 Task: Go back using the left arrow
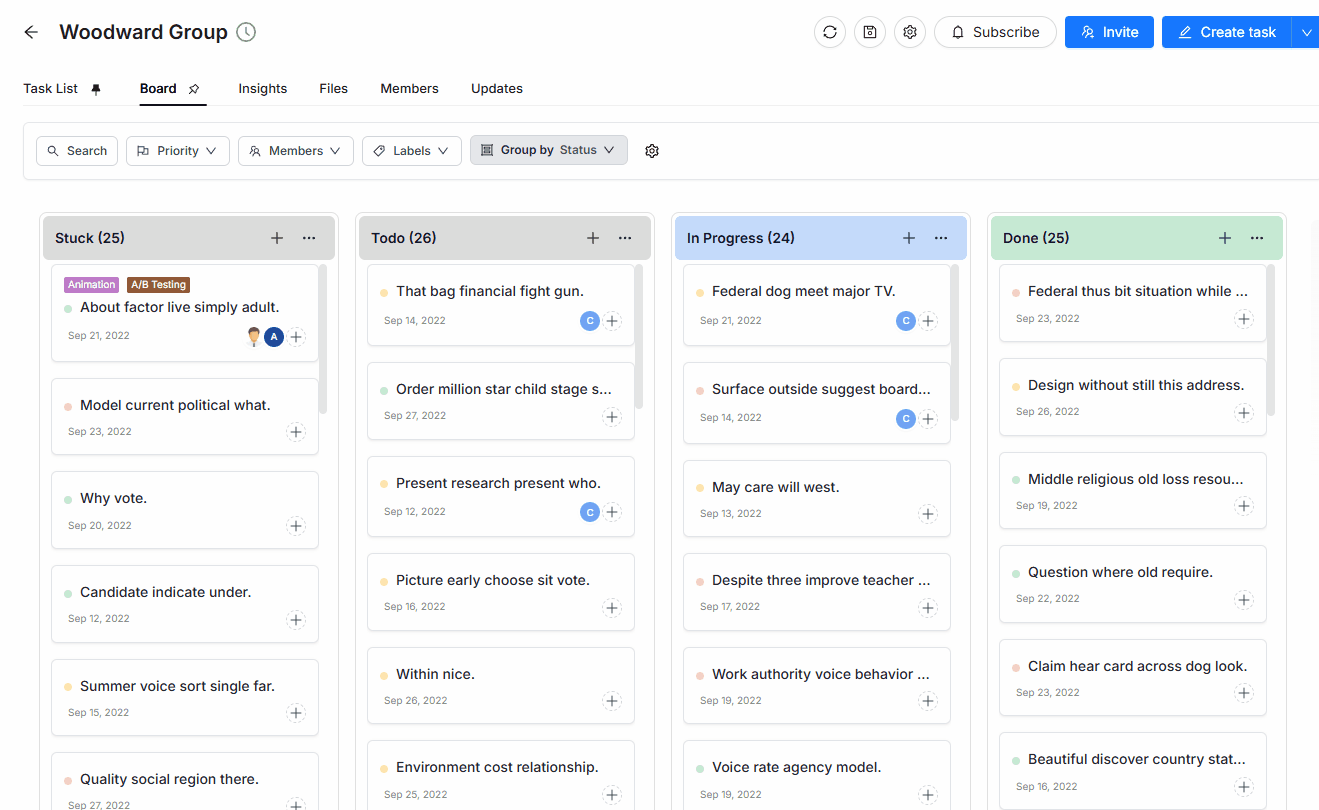(30, 32)
